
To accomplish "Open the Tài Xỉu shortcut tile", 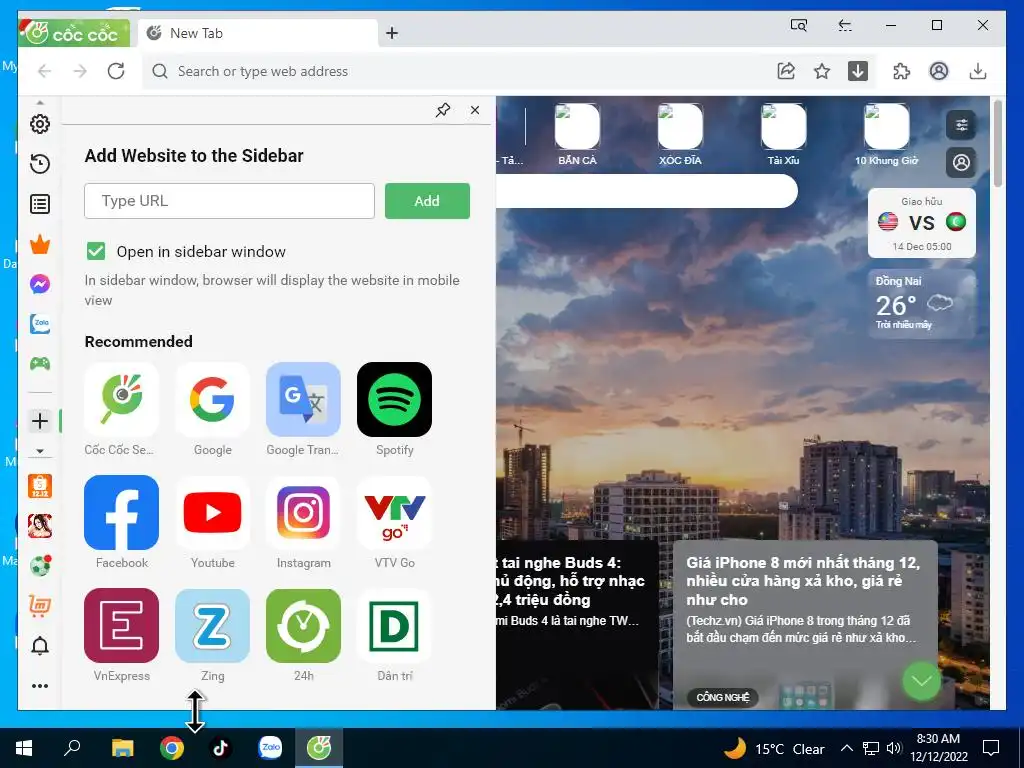I will coord(784,135).
